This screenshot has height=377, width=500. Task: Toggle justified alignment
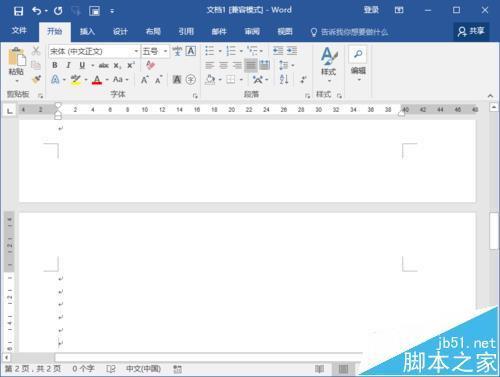pos(251,65)
